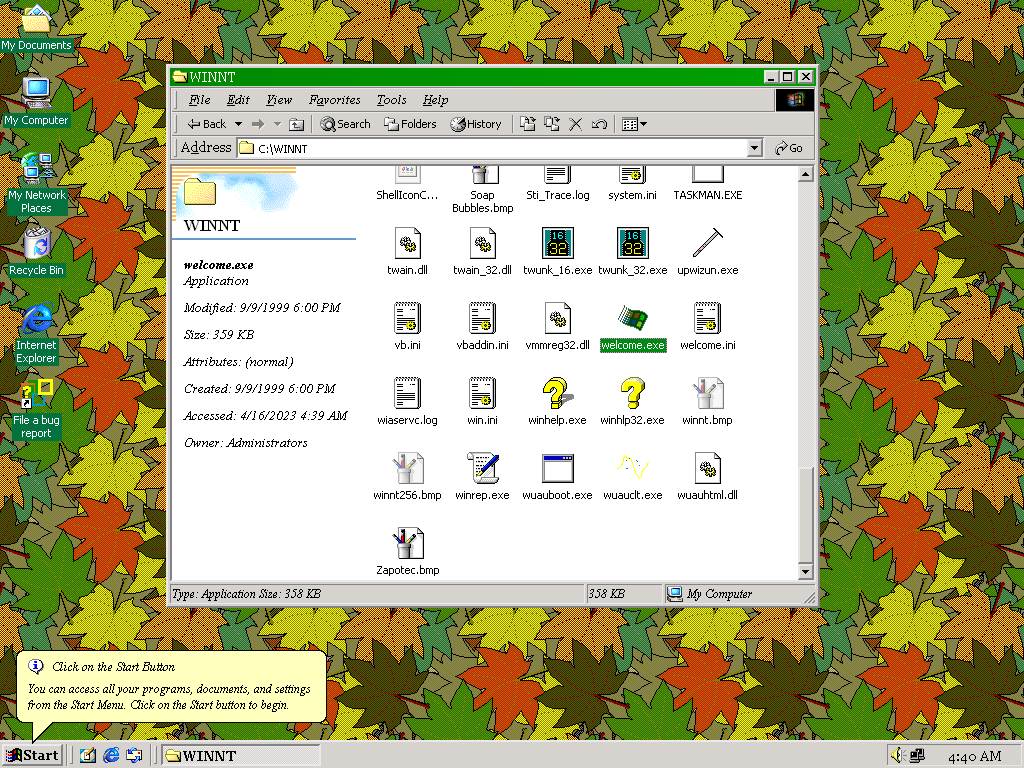Select the winrep.exe icon
The width and height of the screenshot is (1024, 768).
pyautogui.click(x=483, y=469)
